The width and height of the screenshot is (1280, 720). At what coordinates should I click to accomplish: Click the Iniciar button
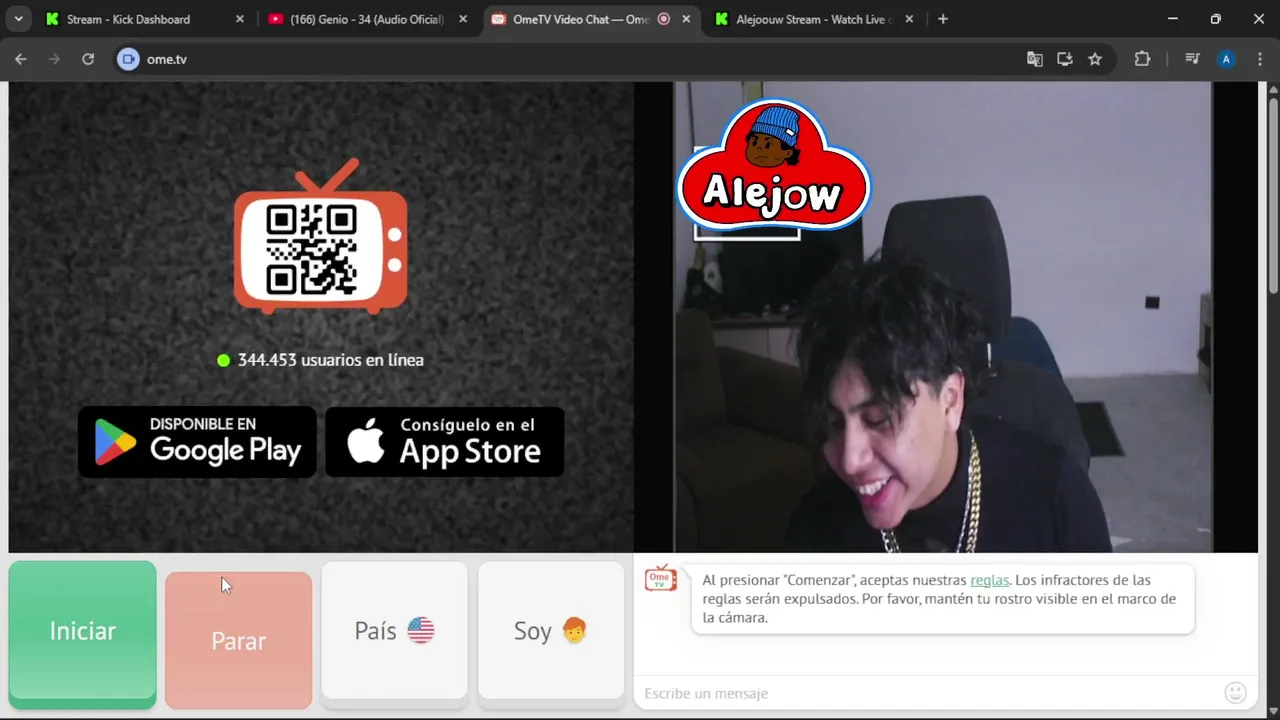[83, 634]
